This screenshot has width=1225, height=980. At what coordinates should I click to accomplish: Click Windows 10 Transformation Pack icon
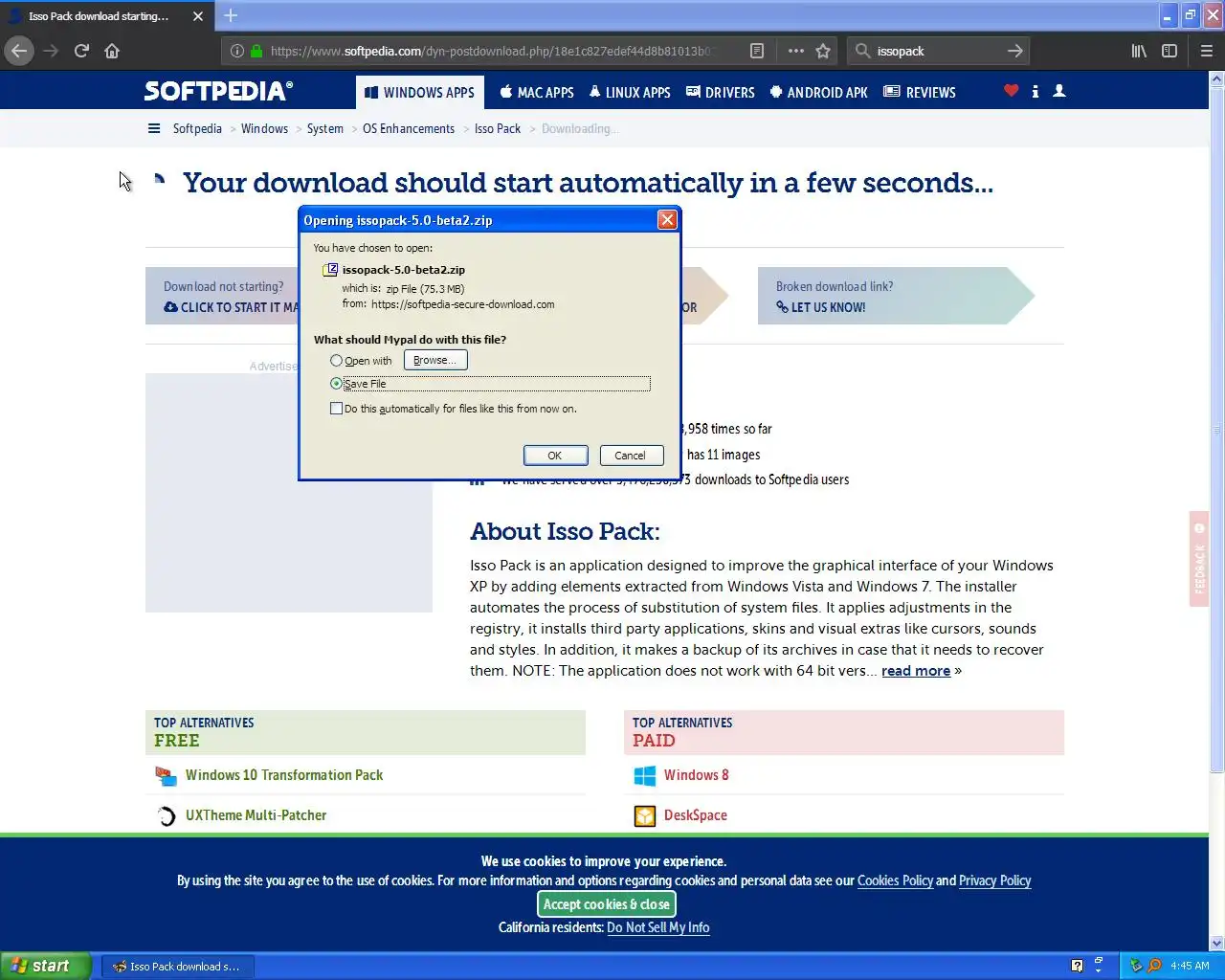click(x=167, y=775)
